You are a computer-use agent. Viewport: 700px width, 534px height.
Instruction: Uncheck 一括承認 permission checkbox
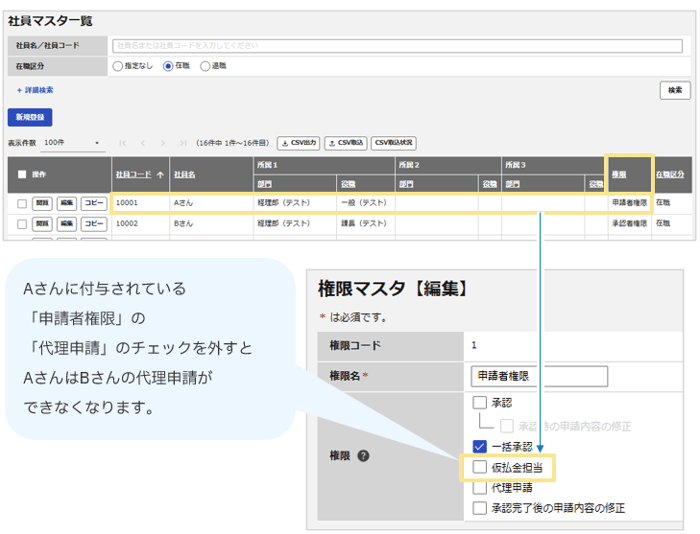click(479, 446)
